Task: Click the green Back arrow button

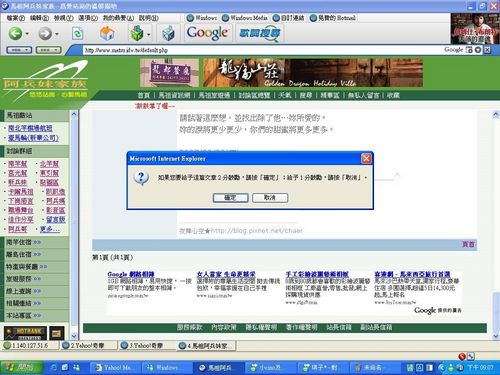Action: pyautogui.click(x=15, y=33)
